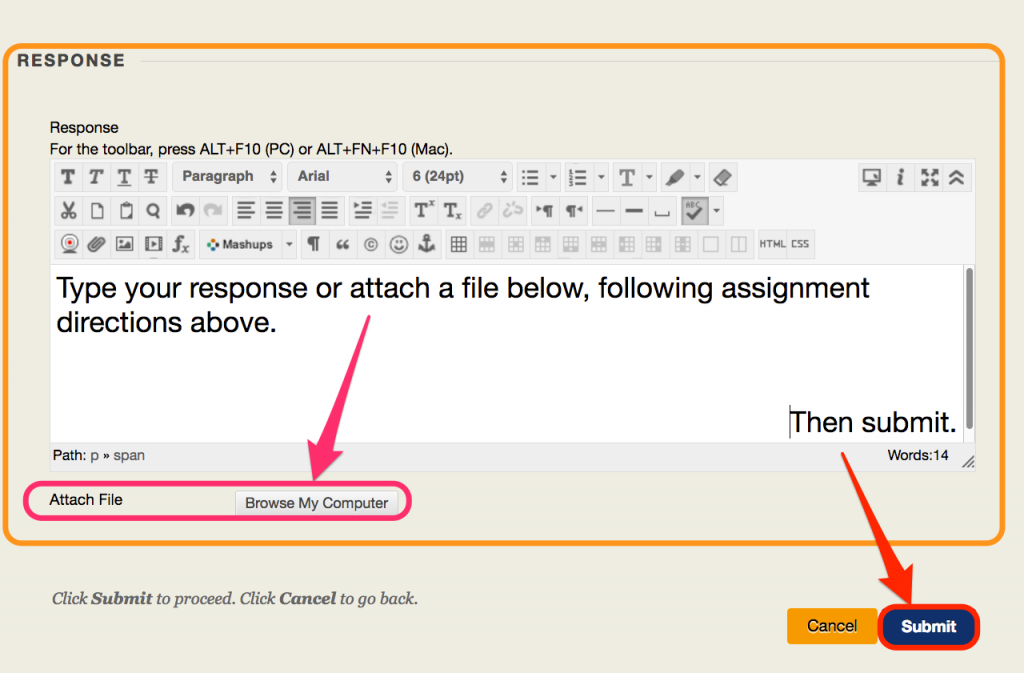Apply highlight color marker

(x=675, y=177)
